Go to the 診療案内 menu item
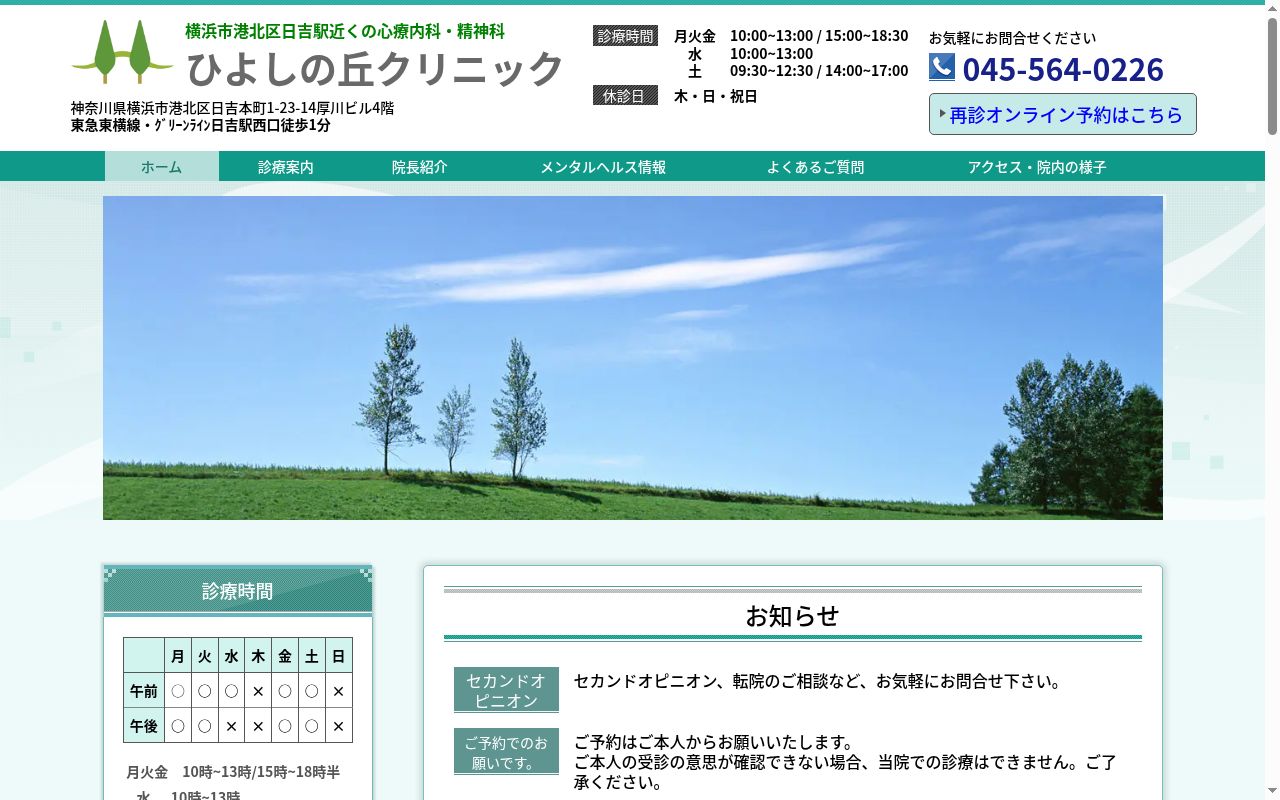Viewport: 1280px width, 800px height. (286, 167)
